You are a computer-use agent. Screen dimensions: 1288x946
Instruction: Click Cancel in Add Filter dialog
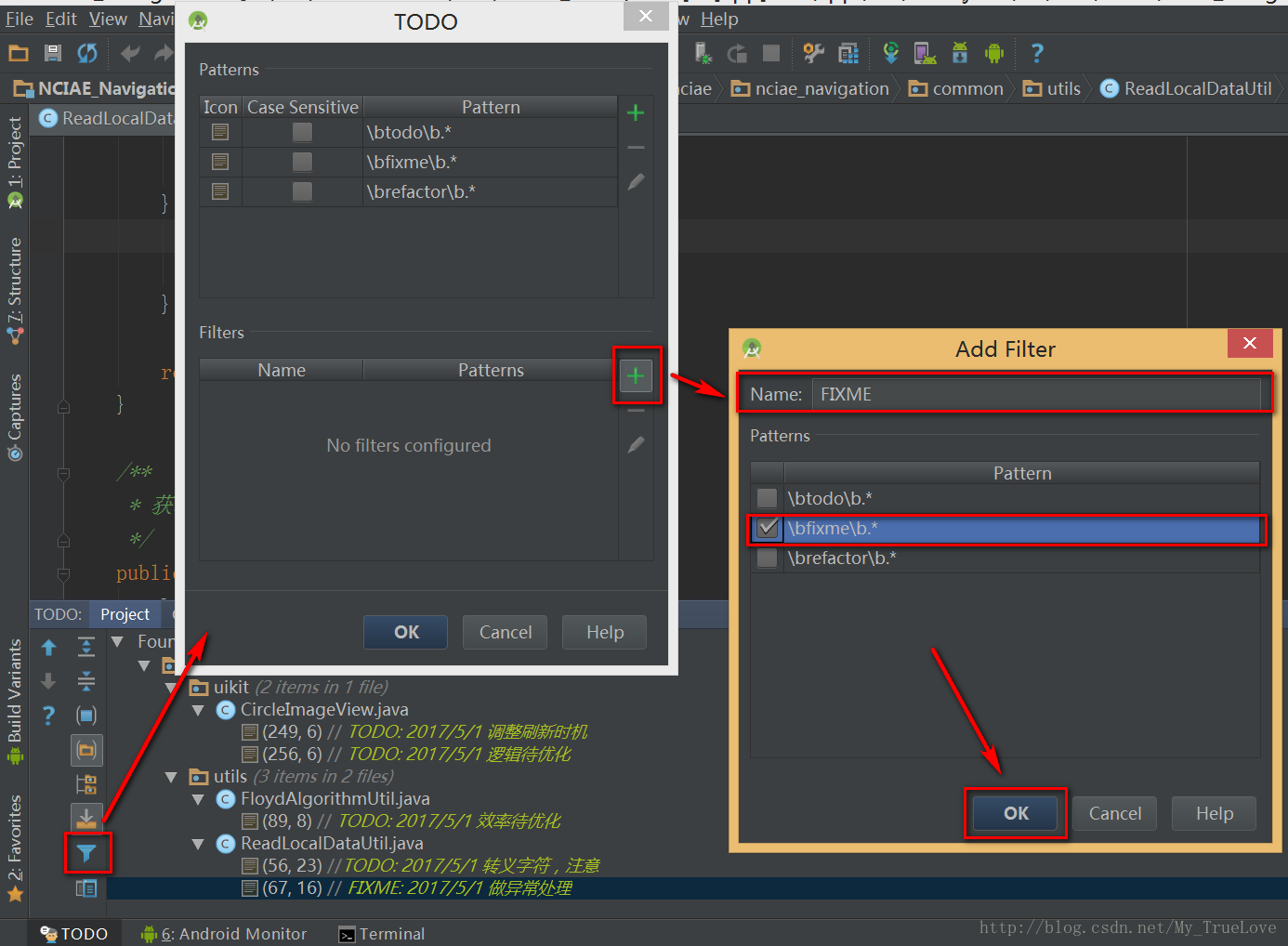(1114, 813)
